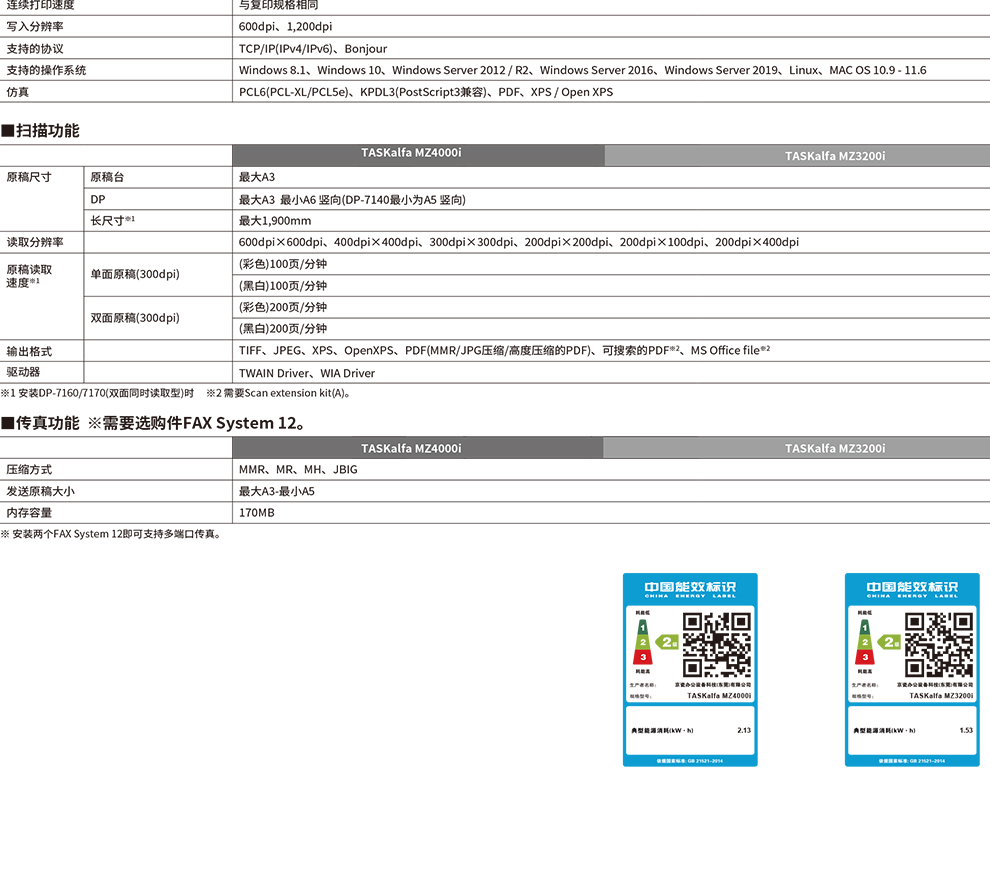The height and width of the screenshot is (874, 990).
Task: Click the TCP/IP(IPv4/IPv6)、Bonjour protocol cell
Action: coord(313,48)
